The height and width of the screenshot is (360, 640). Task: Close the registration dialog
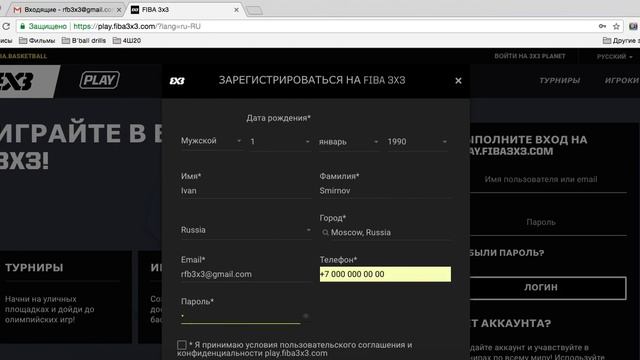pyautogui.click(x=458, y=81)
